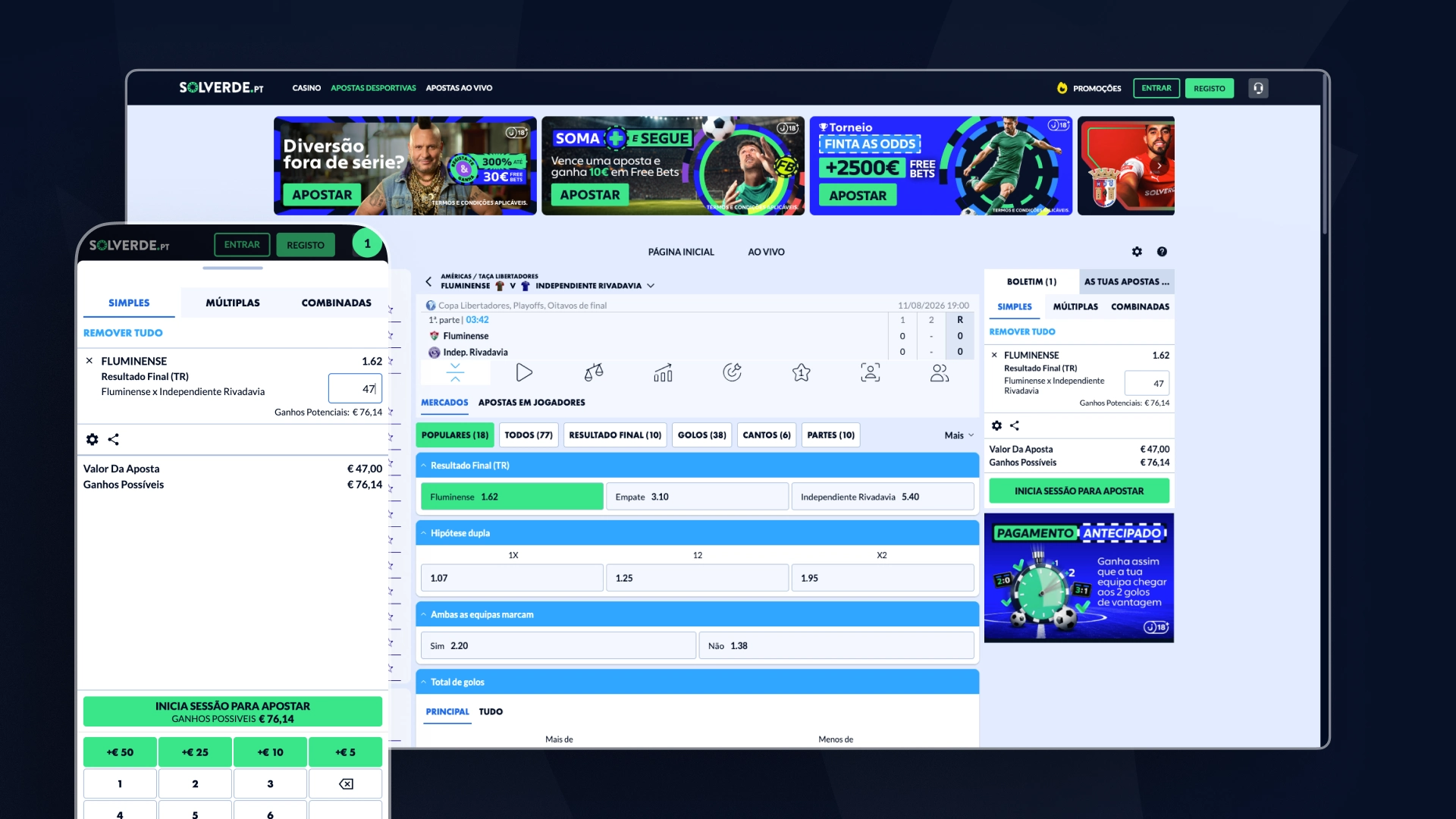
Task: Filter markets by Golos (38)
Action: pos(701,435)
